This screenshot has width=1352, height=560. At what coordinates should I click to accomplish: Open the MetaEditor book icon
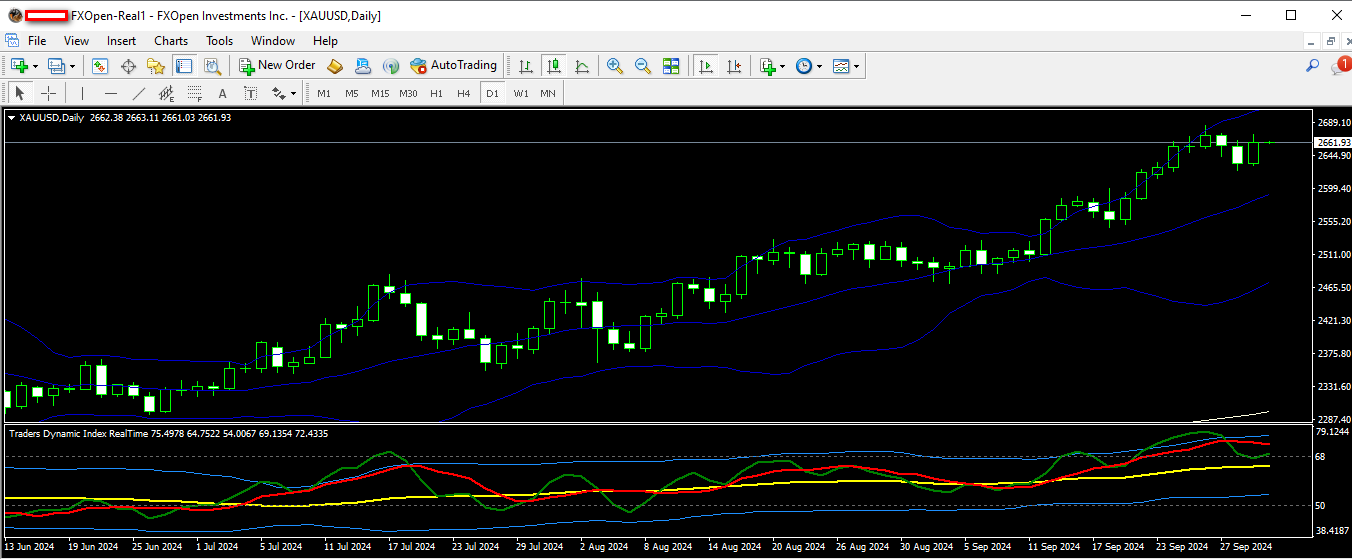coord(335,66)
